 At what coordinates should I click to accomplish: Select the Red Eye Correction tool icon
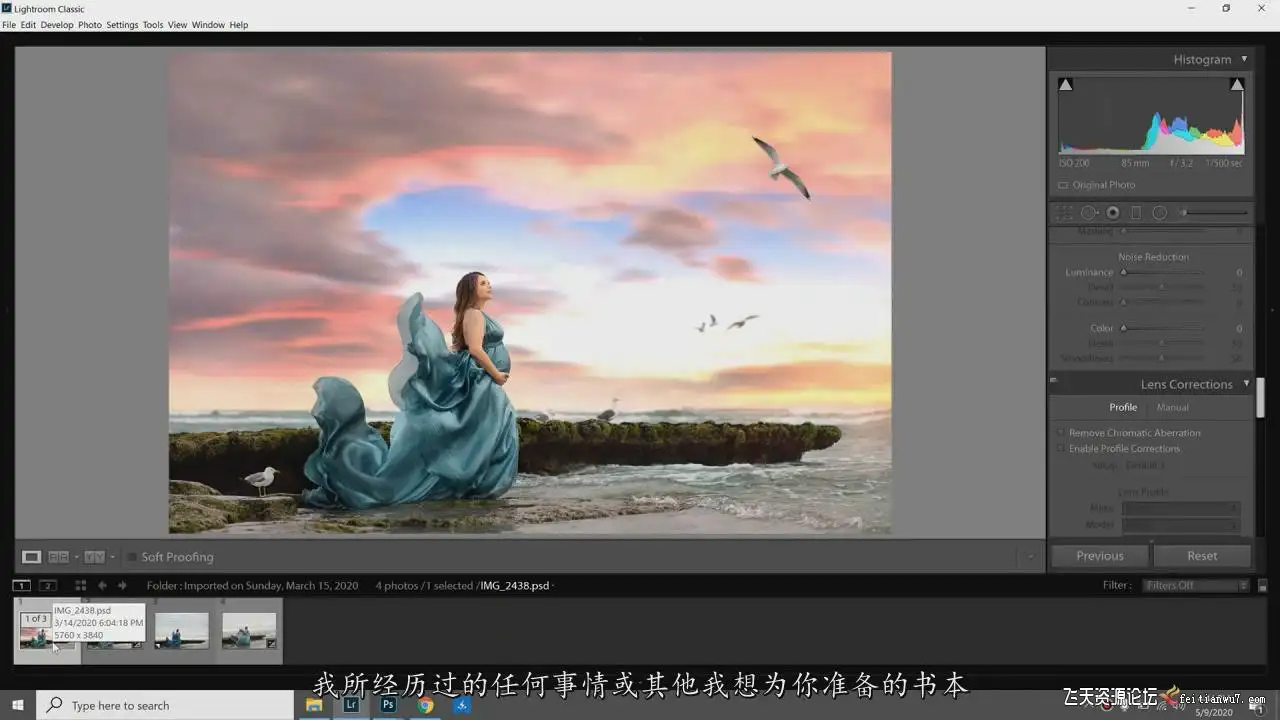(1113, 213)
